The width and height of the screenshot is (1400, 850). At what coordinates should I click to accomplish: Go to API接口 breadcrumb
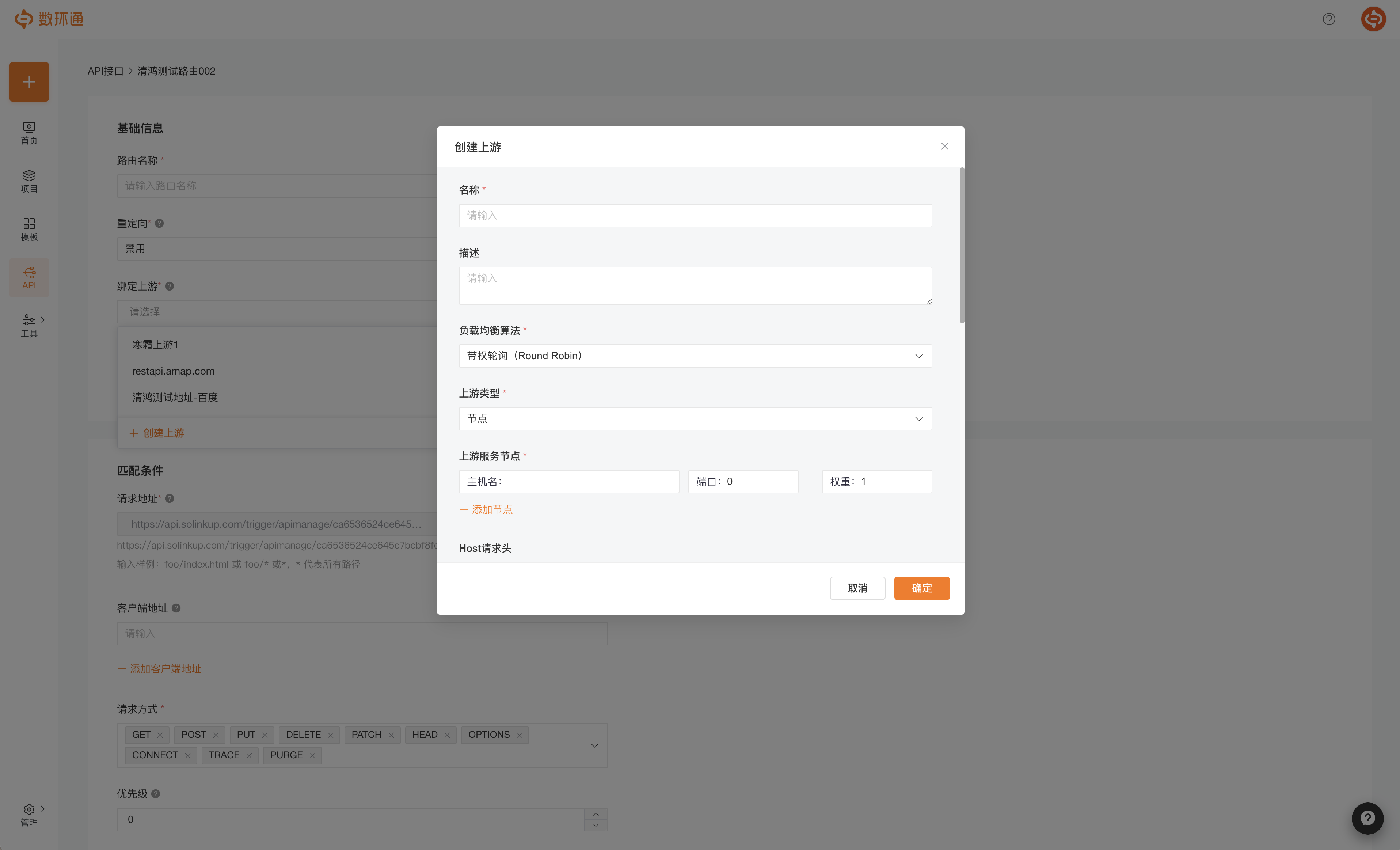(x=105, y=71)
